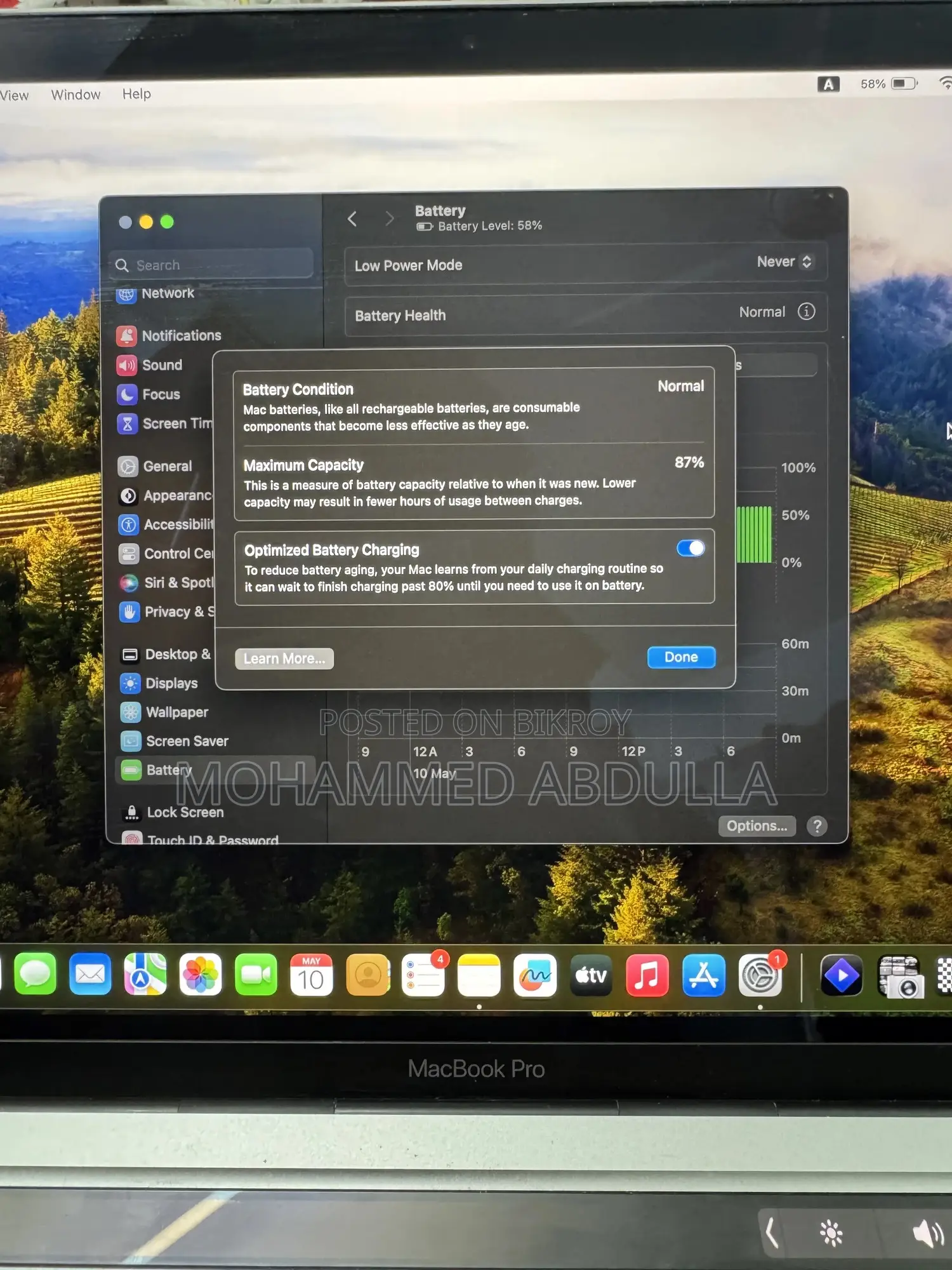Viewport: 952px width, 1270px height.
Task: Select Control Center in sidebar
Action: (x=166, y=554)
